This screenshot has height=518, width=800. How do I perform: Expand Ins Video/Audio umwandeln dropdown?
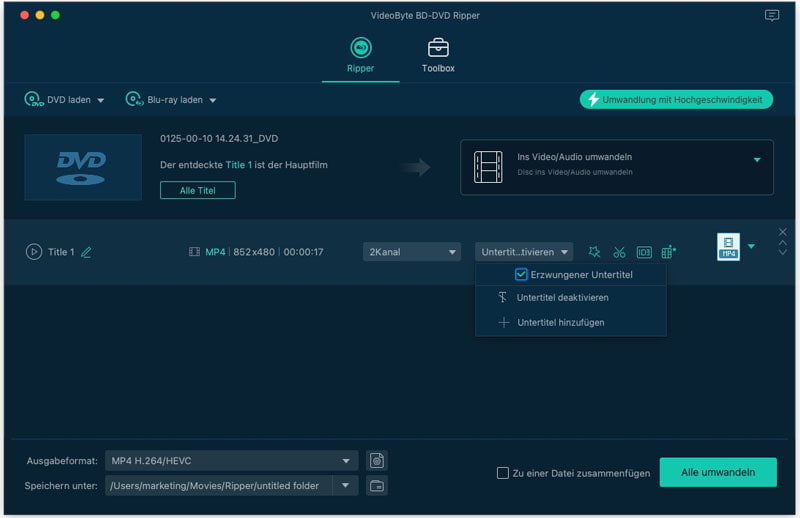pyautogui.click(x=757, y=160)
